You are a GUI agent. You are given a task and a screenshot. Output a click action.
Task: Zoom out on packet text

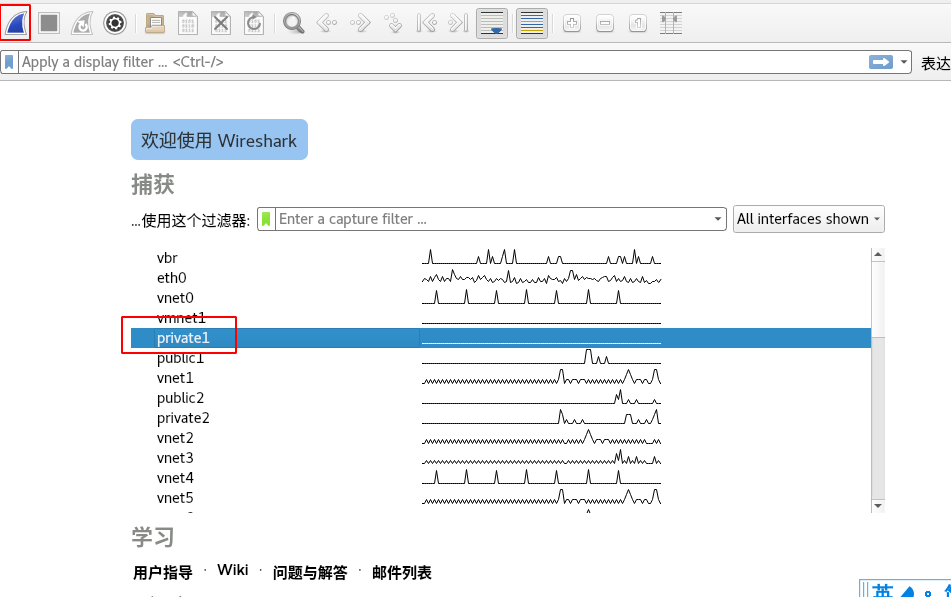click(x=605, y=23)
